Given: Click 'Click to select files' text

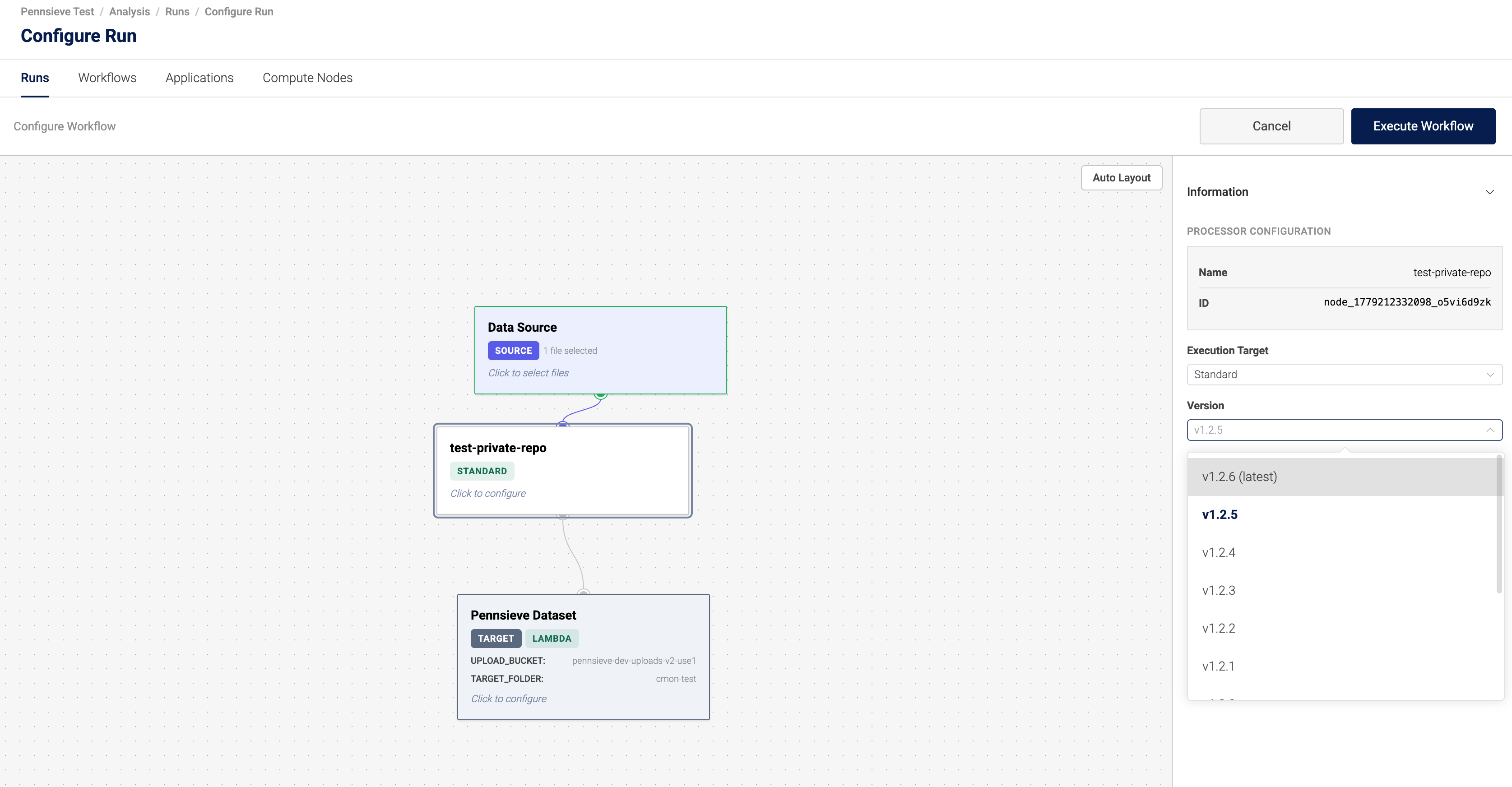Looking at the screenshot, I should 528,373.
